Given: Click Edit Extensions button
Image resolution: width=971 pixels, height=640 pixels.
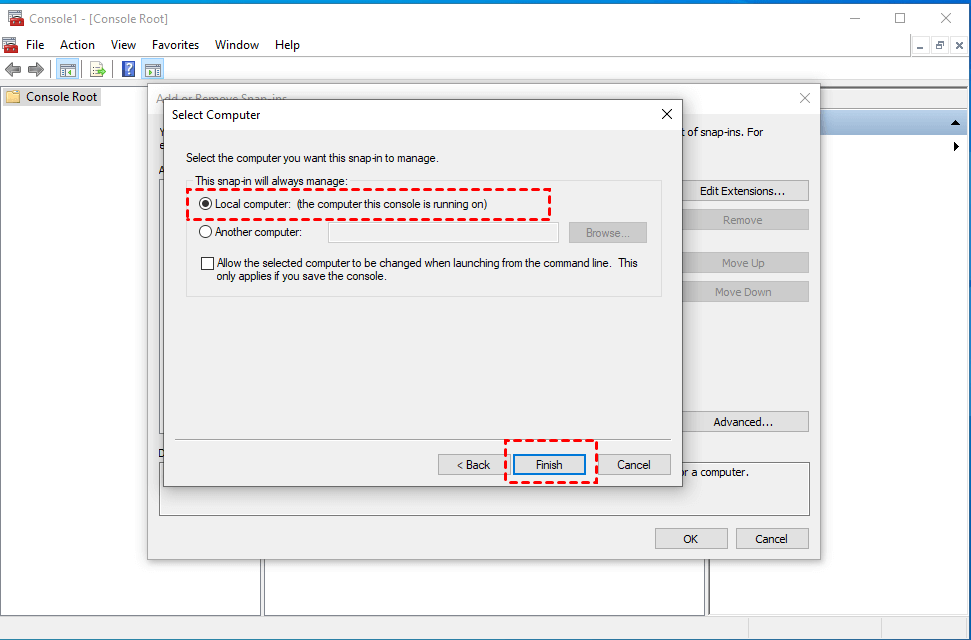Looking at the screenshot, I should [745, 191].
